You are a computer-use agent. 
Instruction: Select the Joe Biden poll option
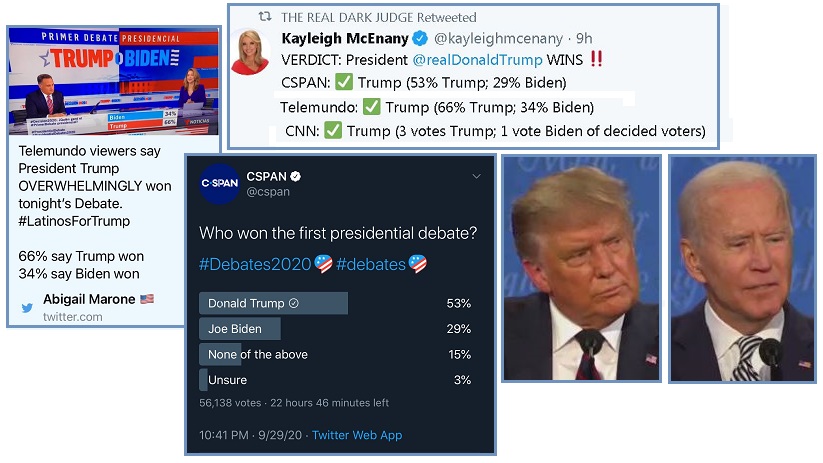tap(240, 328)
